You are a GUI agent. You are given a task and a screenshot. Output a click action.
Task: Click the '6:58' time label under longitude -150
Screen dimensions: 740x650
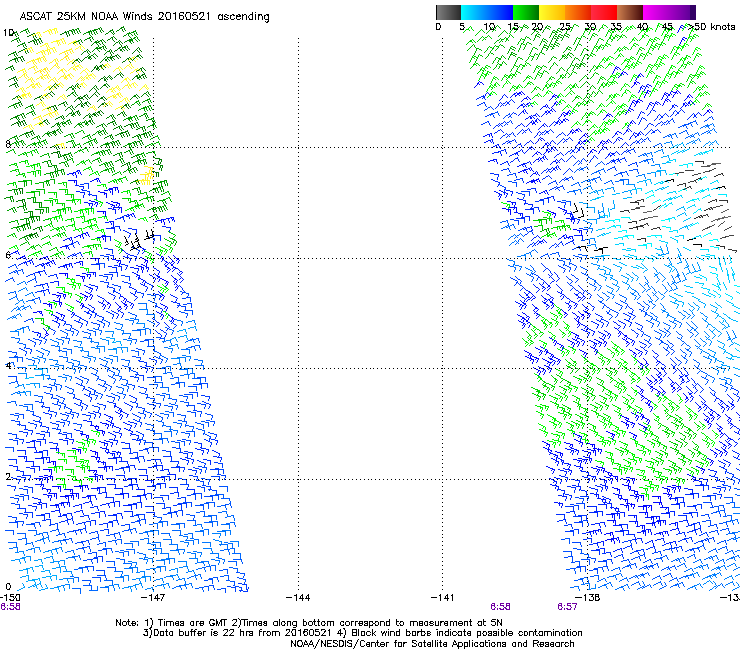click(10, 607)
